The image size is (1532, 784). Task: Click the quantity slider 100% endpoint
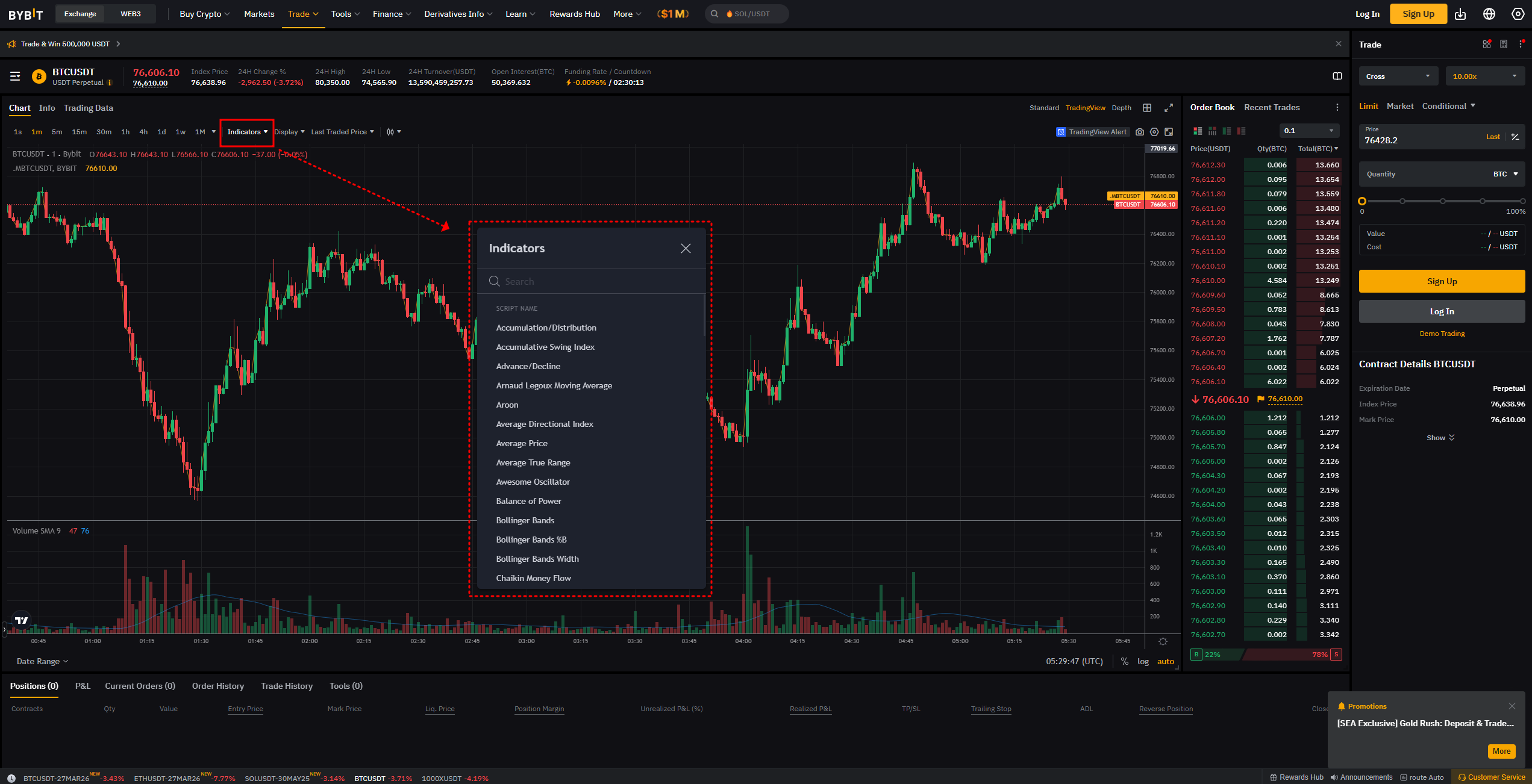(1522, 201)
